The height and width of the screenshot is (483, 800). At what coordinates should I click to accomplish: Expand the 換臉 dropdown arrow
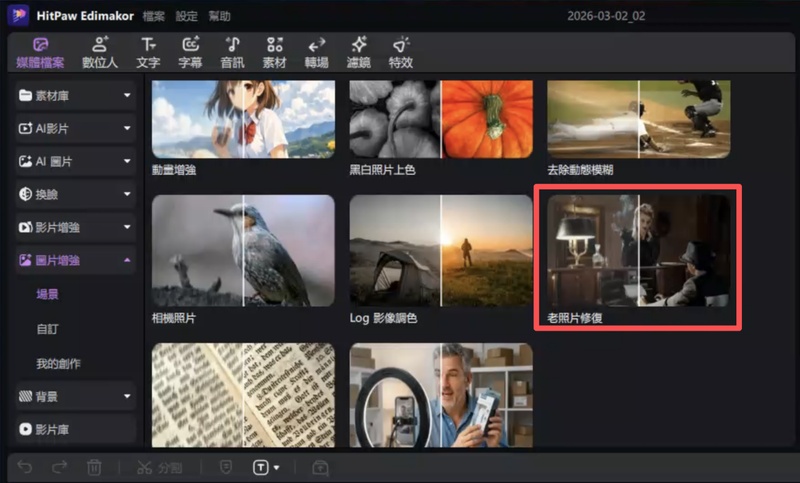pyautogui.click(x=127, y=194)
